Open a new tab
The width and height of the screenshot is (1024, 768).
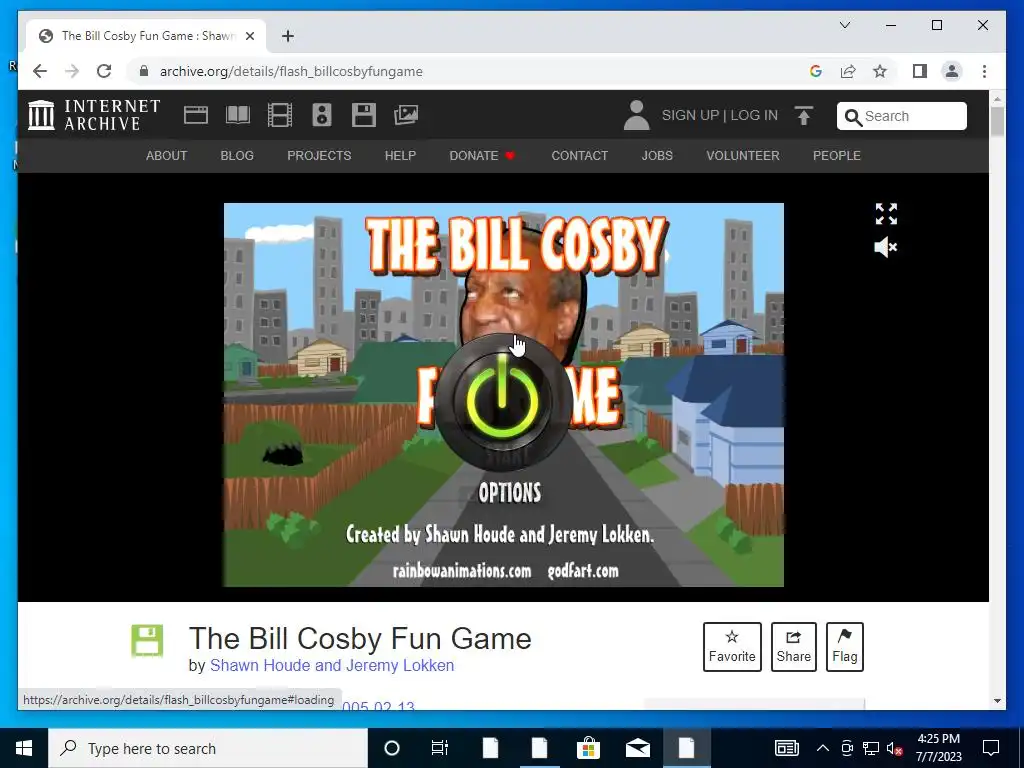[287, 36]
